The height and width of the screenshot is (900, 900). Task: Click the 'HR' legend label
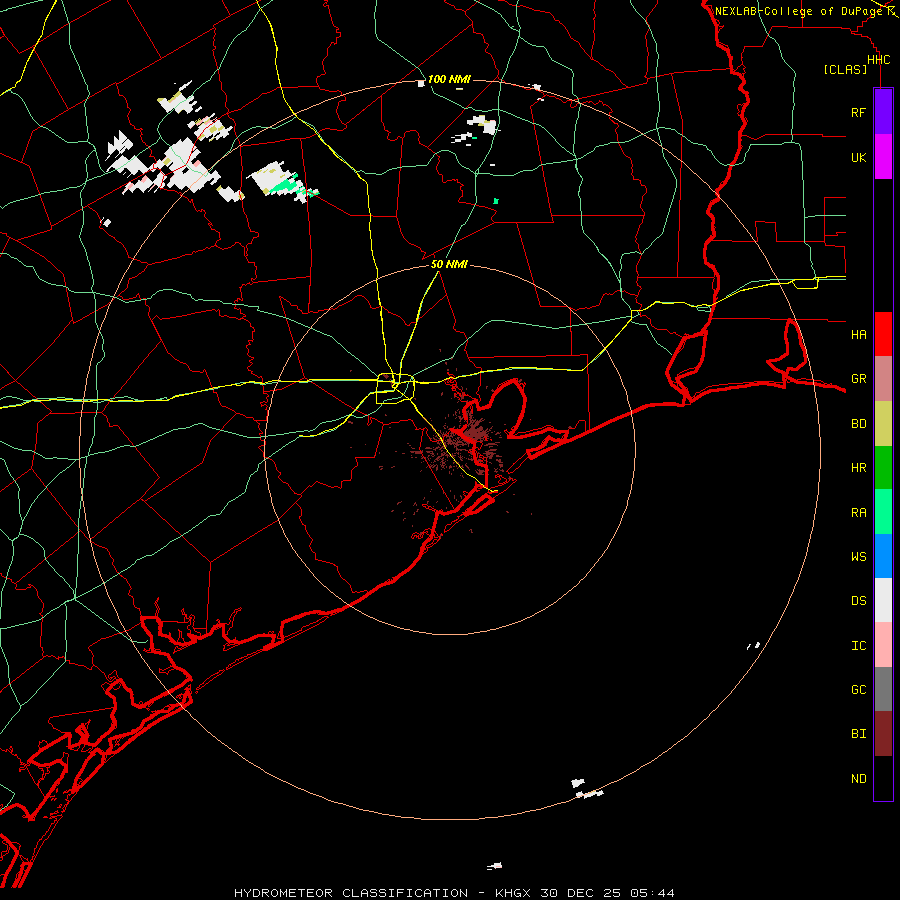(858, 468)
